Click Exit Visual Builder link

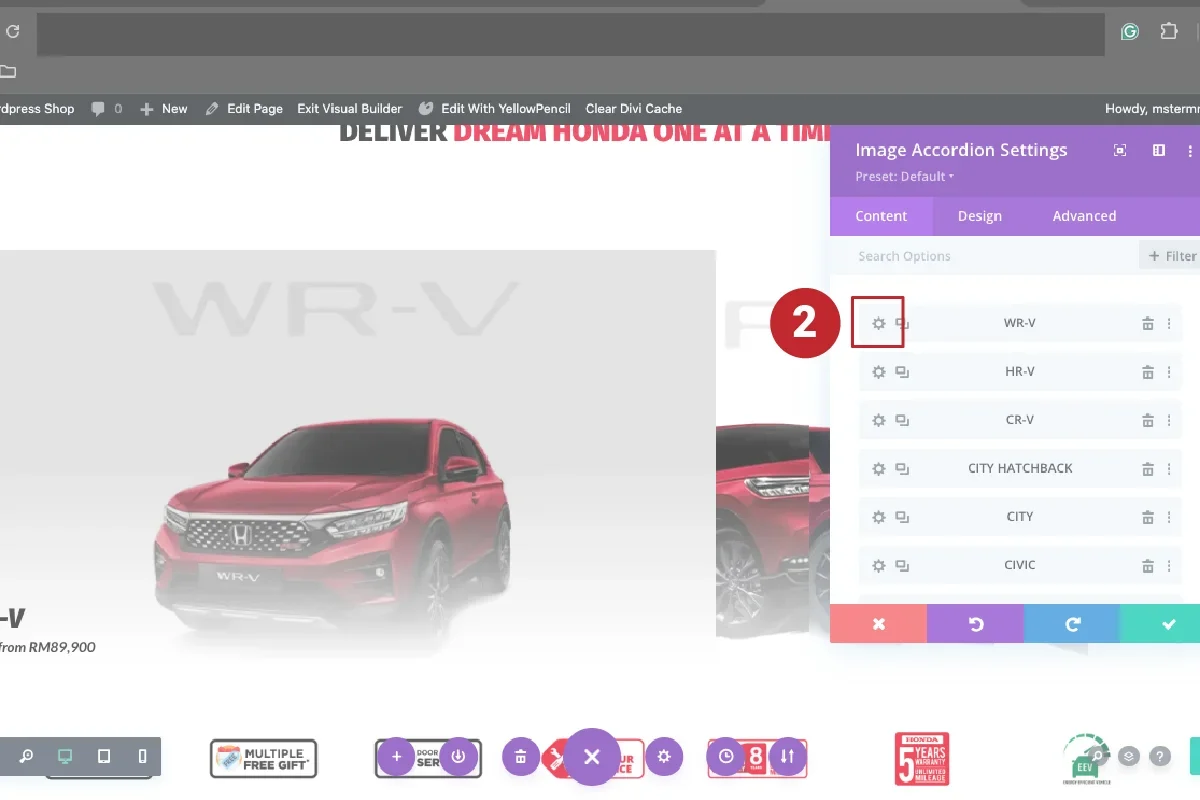[349, 108]
